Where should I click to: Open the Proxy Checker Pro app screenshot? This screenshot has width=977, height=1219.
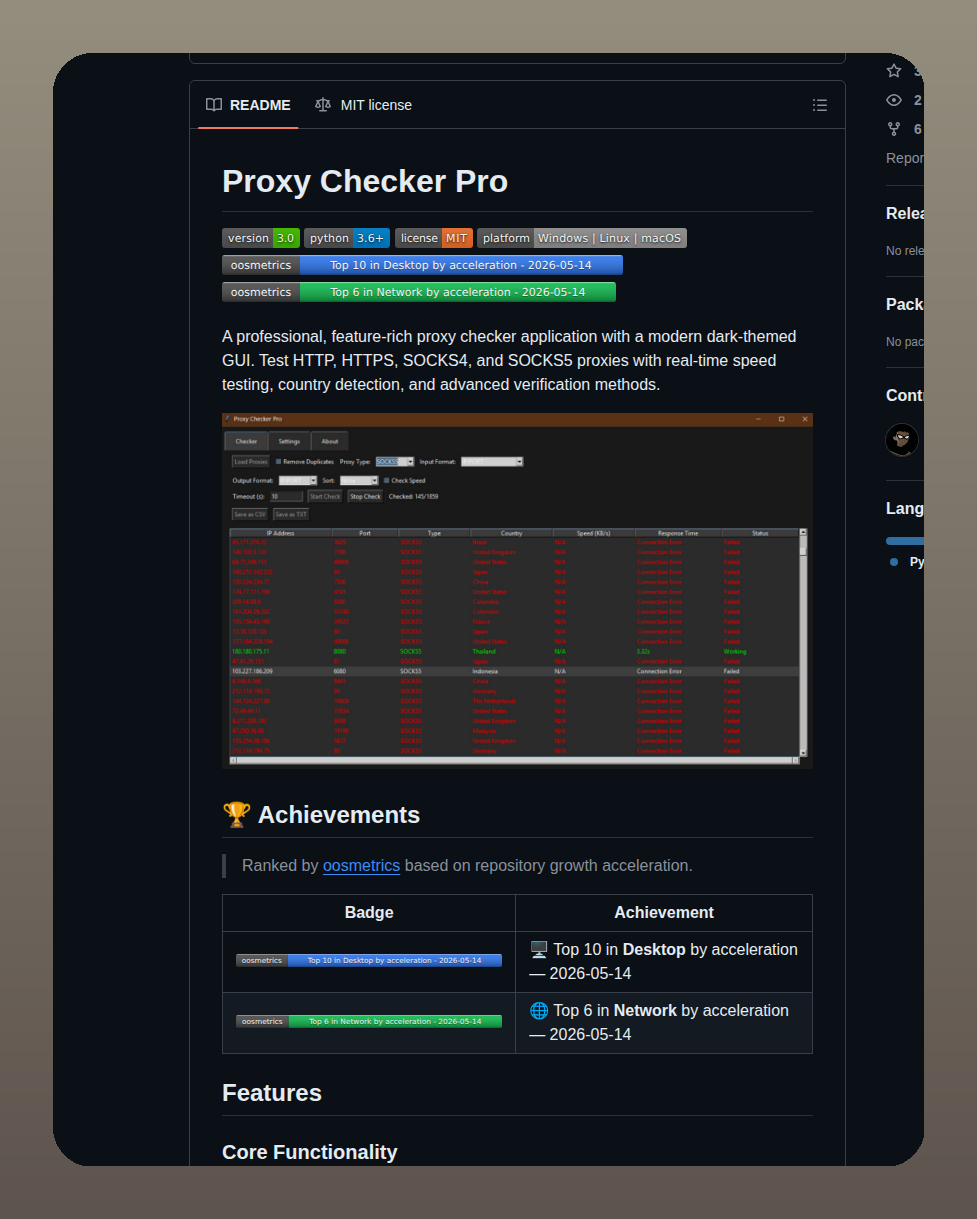pos(517,590)
